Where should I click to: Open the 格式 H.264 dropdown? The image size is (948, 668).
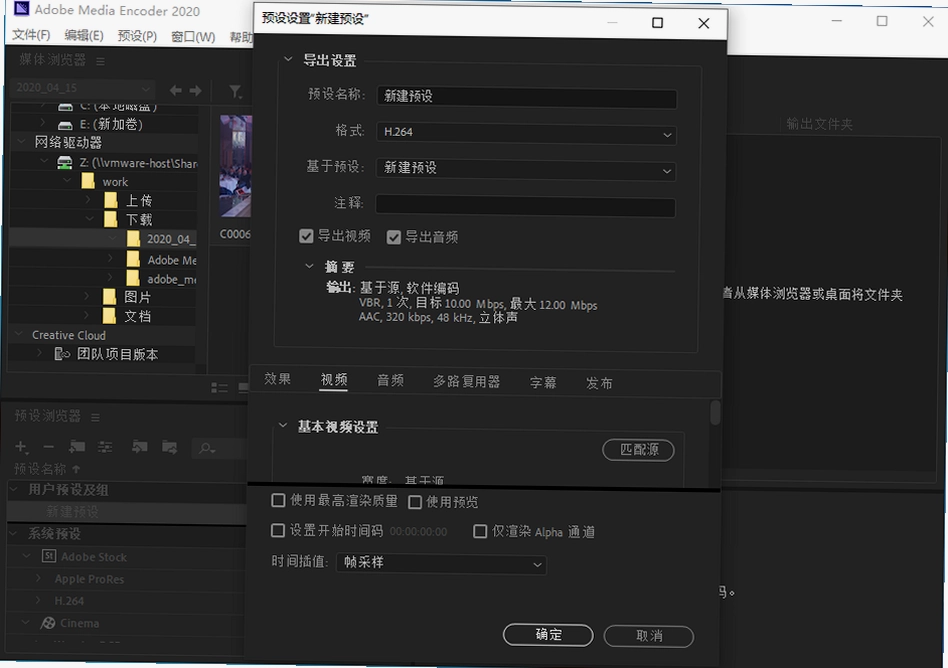coord(525,133)
